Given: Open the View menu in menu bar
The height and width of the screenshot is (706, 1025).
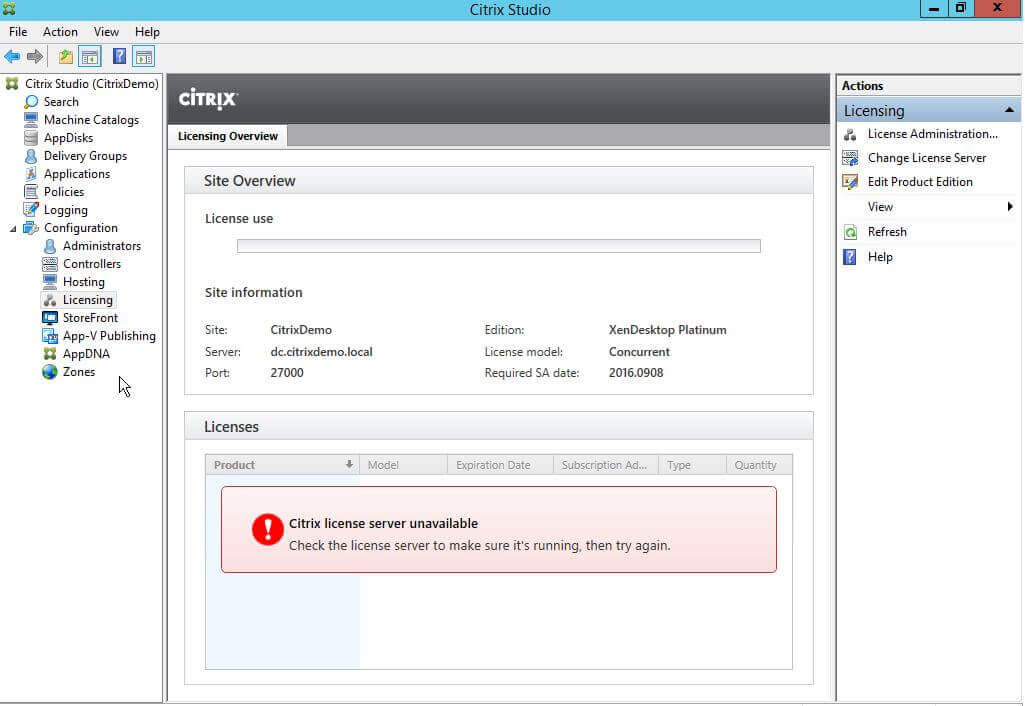Looking at the screenshot, I should 106,32.
